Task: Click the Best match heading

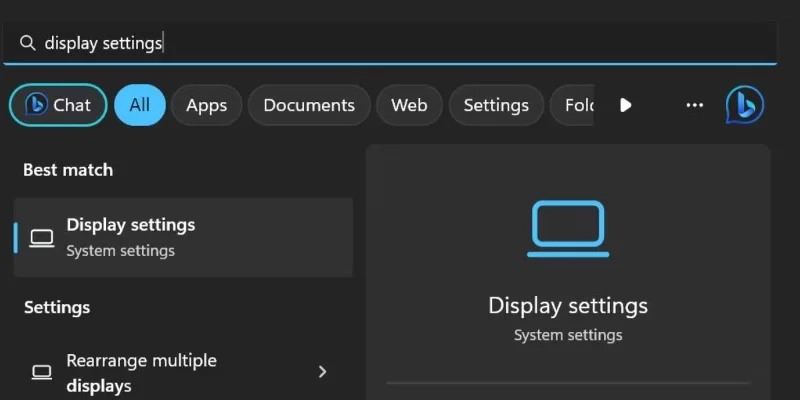Action: (x=68, y=170)
